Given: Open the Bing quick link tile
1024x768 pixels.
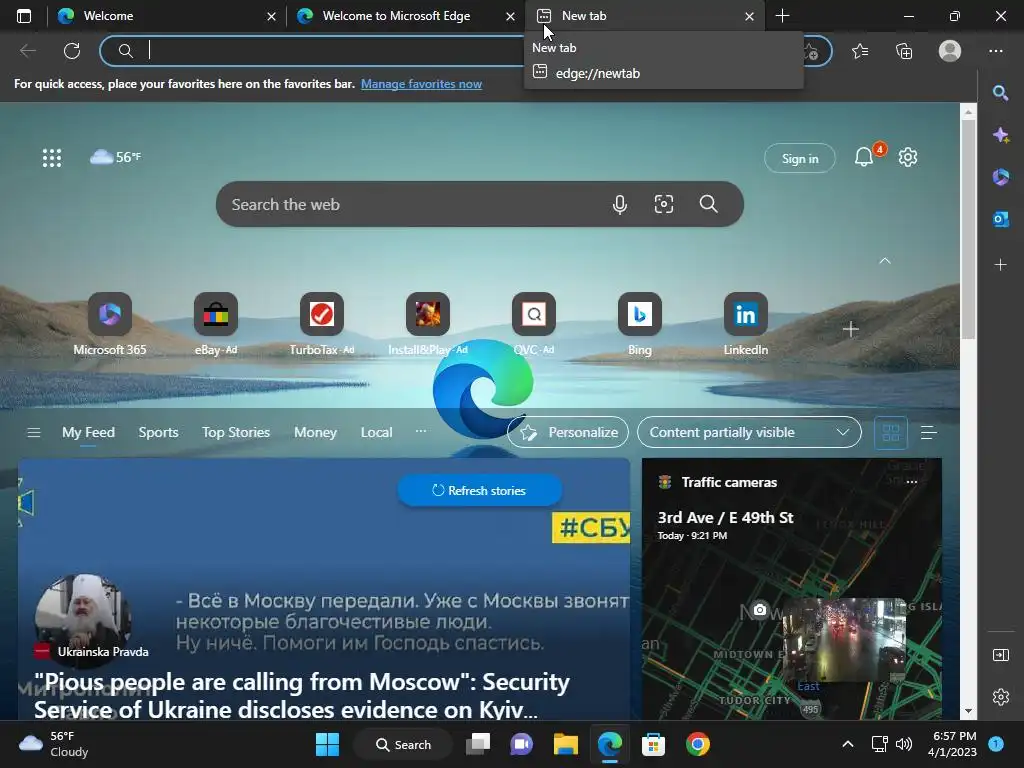Looking at the screenshot, I should [x=640, y=325].
